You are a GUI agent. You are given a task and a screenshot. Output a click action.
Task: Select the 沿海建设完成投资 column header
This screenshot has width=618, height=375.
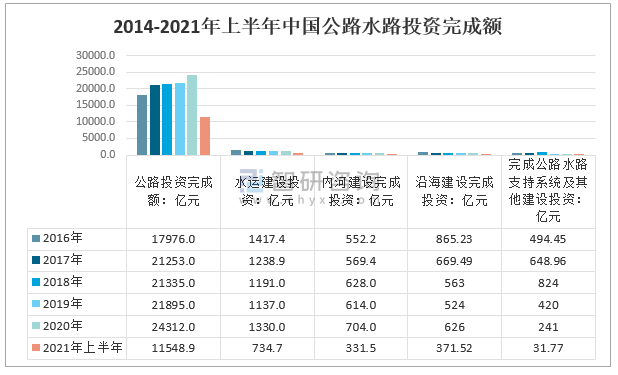[454, 191]
